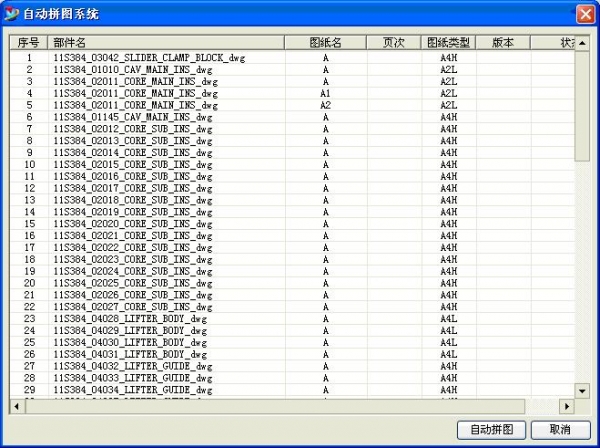This screenshot has height=448, width=600.
Task: Click the 版本 column header
Action: tap(504, 44)
